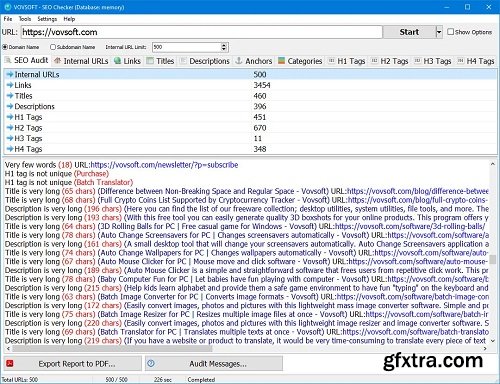The width and height of the screenshot is (500, 384).
Task: Switch to the Titles tab
Action: pos(161,61)
